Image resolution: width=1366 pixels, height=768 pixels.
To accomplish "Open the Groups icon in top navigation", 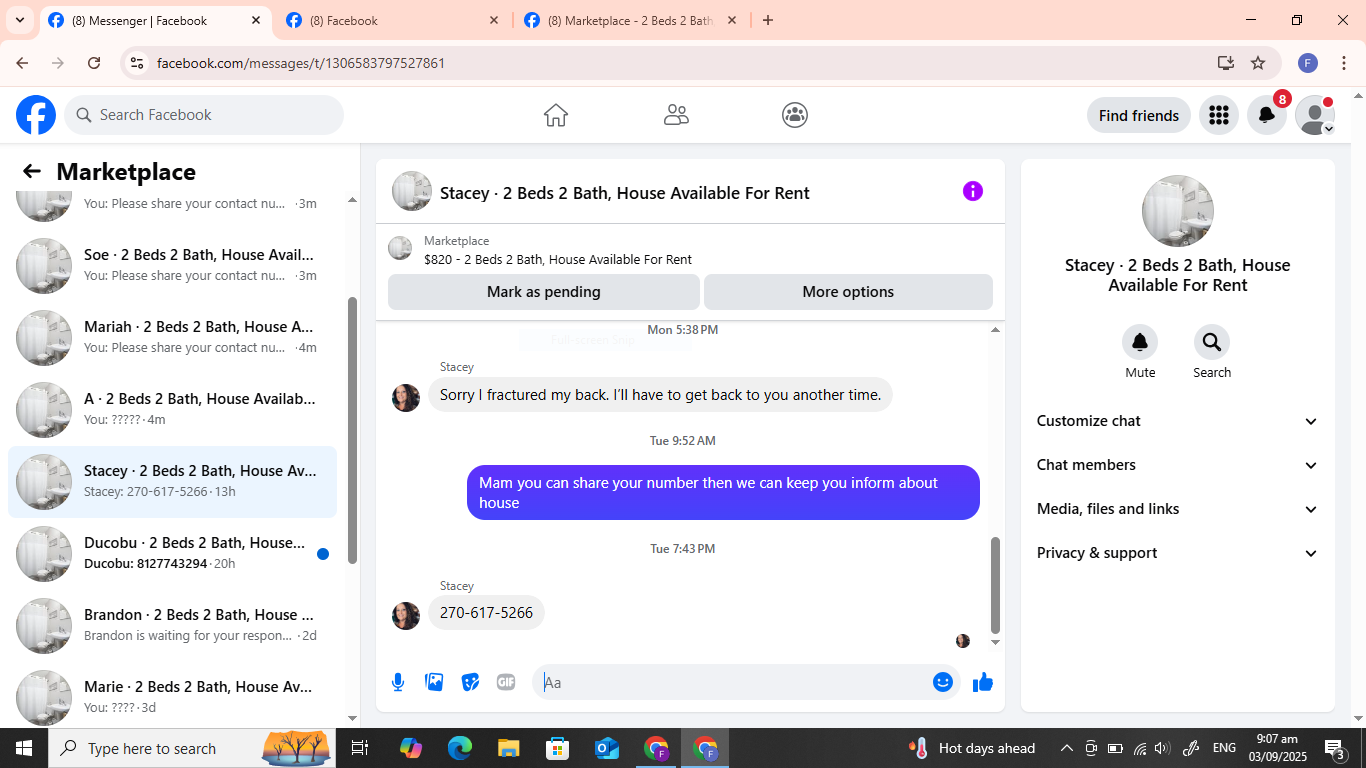I will (795, 115).
